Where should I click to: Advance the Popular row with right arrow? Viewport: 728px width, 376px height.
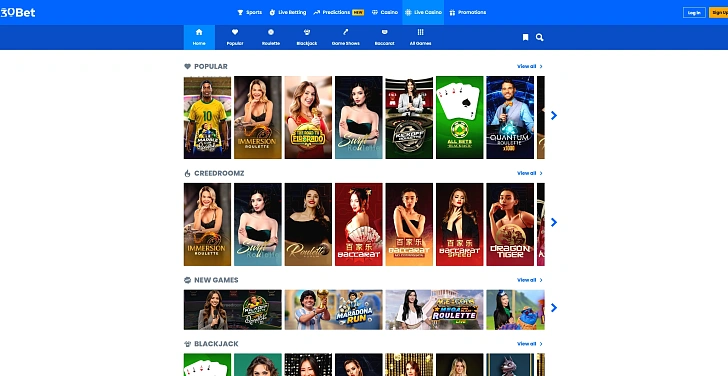[x=553, y=116]
